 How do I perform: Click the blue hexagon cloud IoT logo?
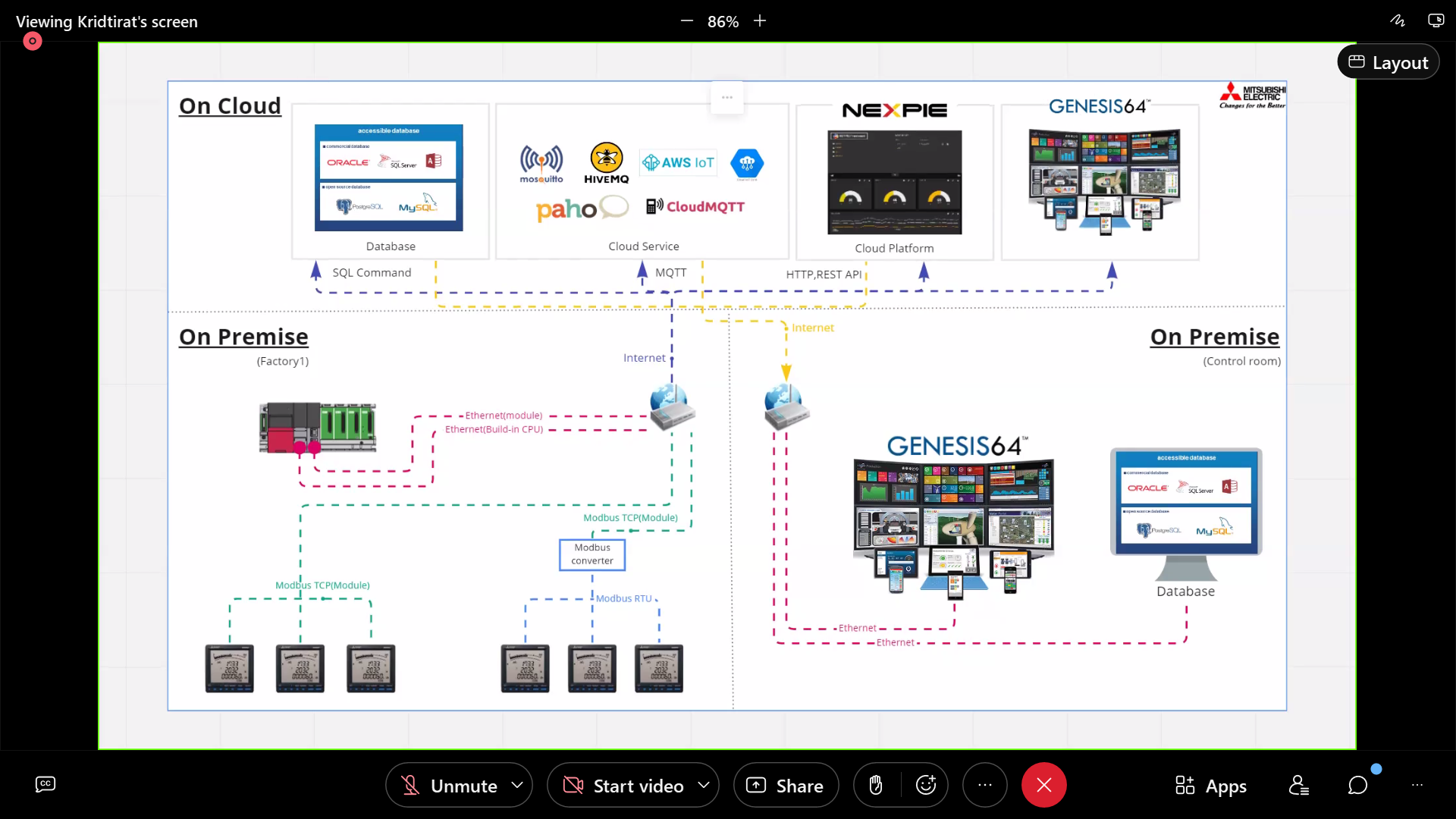[x=747, y=164]
